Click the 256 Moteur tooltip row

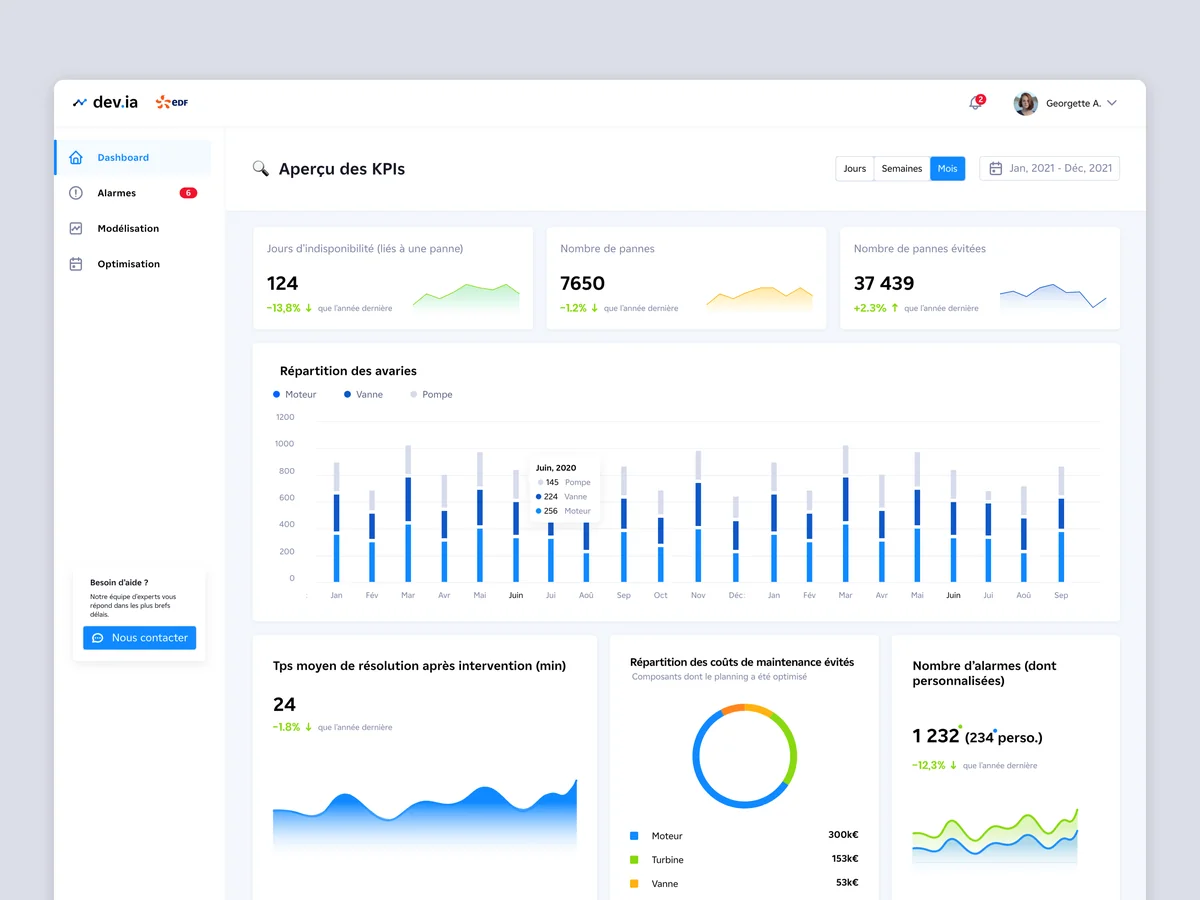(x=564, y=511)
